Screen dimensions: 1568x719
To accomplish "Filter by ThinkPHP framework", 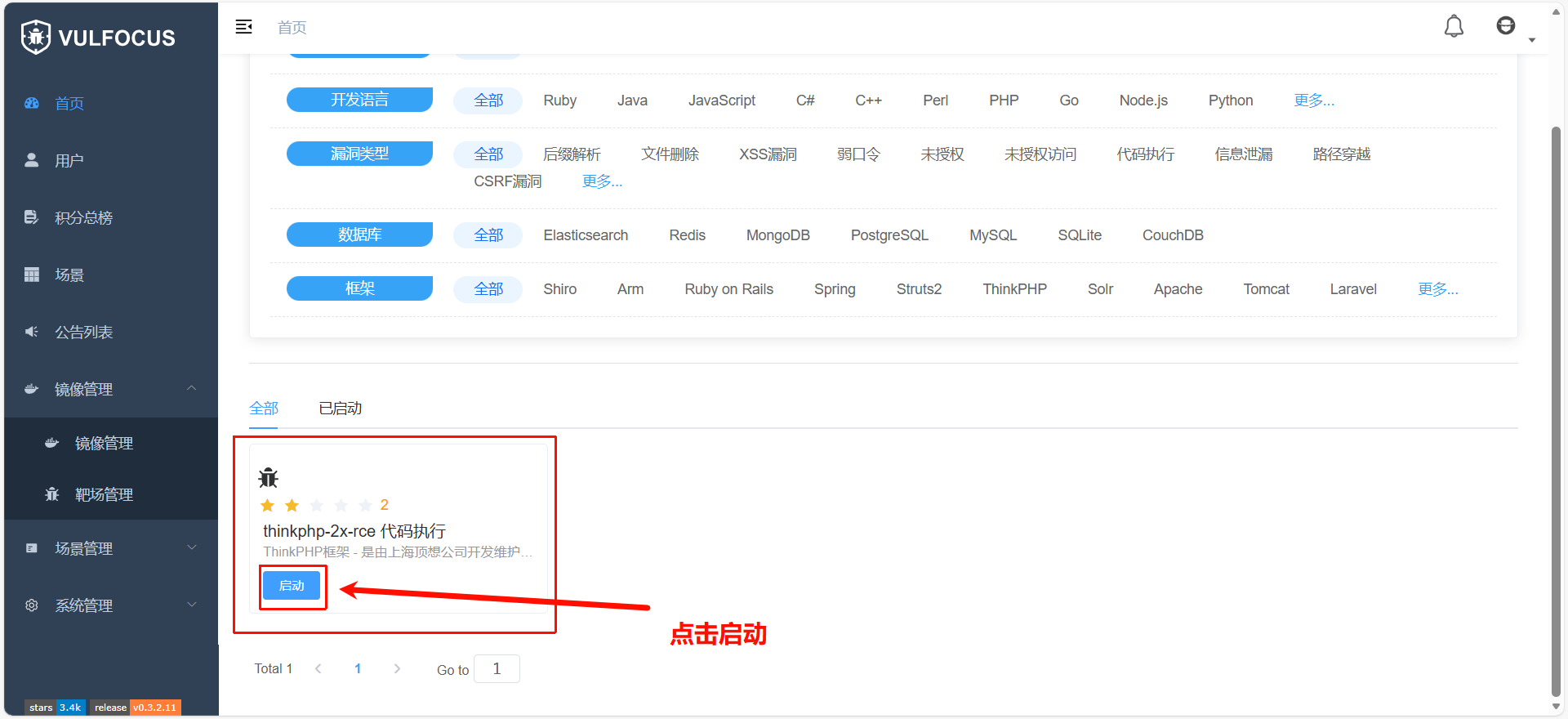I will coord(1014,289).
